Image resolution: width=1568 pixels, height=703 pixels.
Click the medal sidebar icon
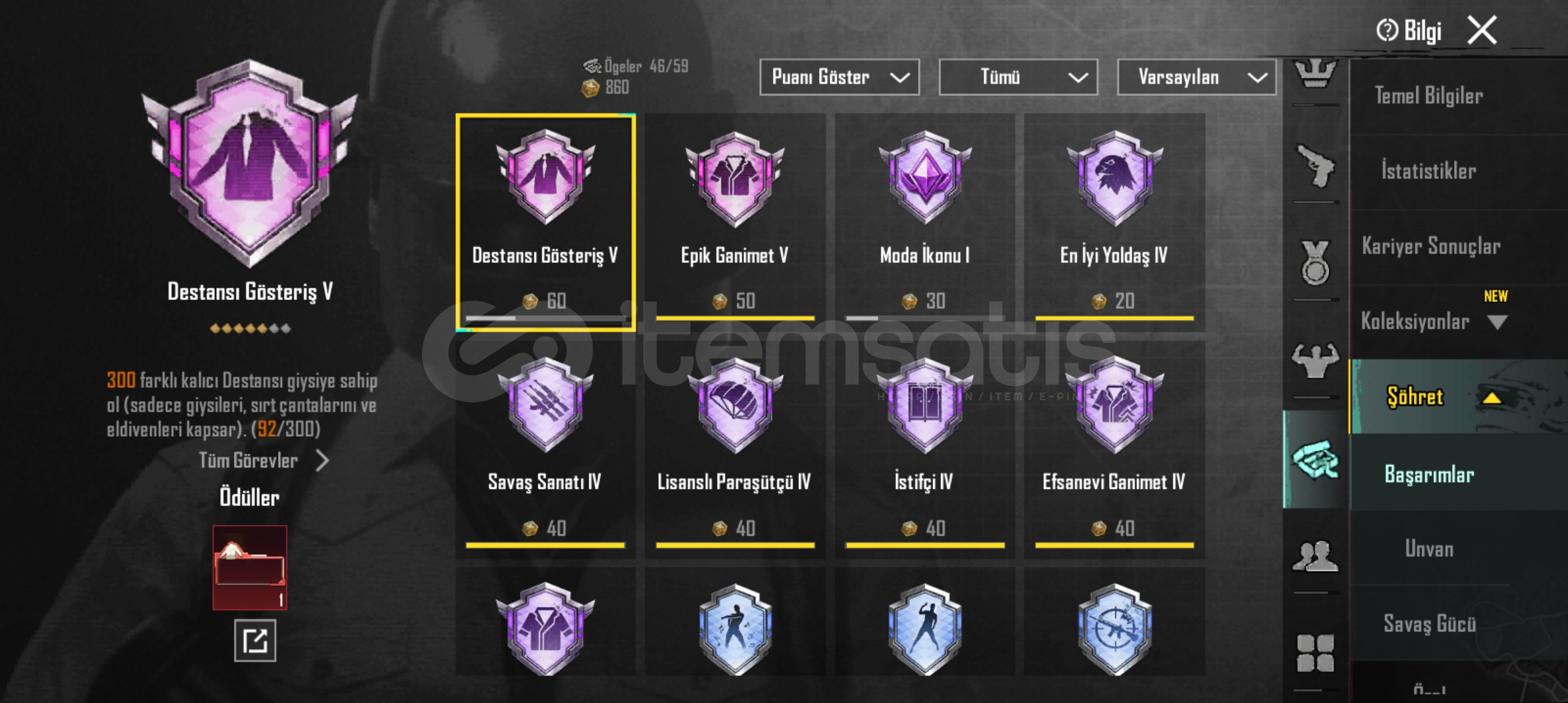(1315, 263)
